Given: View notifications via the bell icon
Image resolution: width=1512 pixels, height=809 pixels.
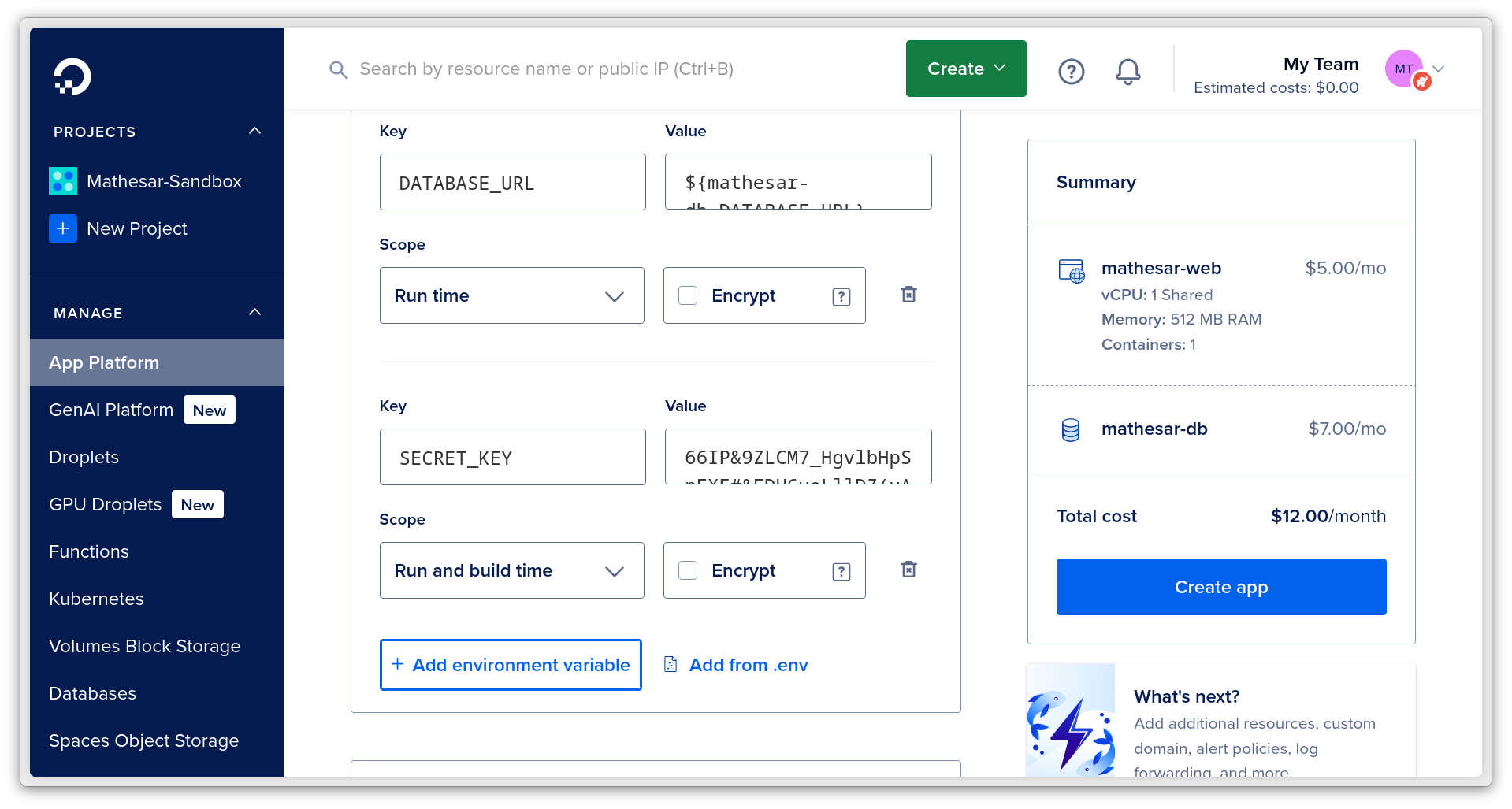Looking at the screenshot, I should click(x=1127, y=71).
